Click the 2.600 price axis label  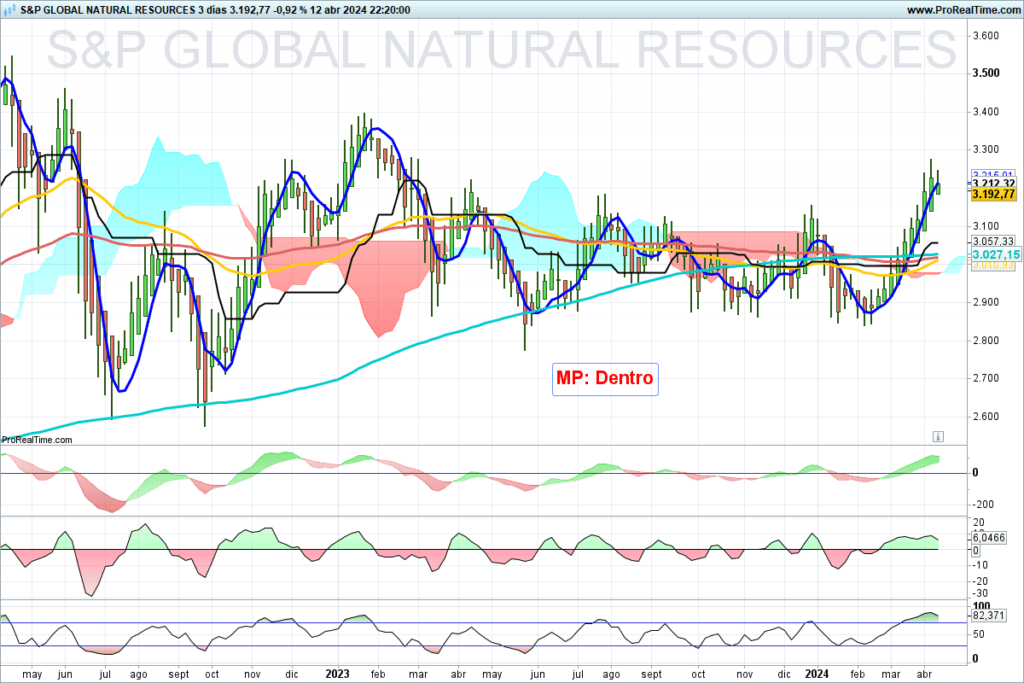click(985, 417)
